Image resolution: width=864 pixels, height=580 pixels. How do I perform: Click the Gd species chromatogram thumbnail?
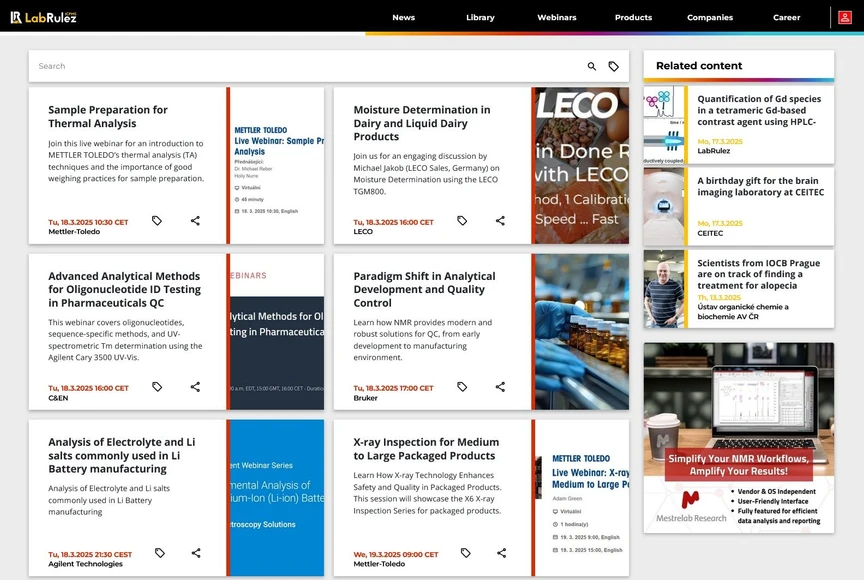point(664,125)
